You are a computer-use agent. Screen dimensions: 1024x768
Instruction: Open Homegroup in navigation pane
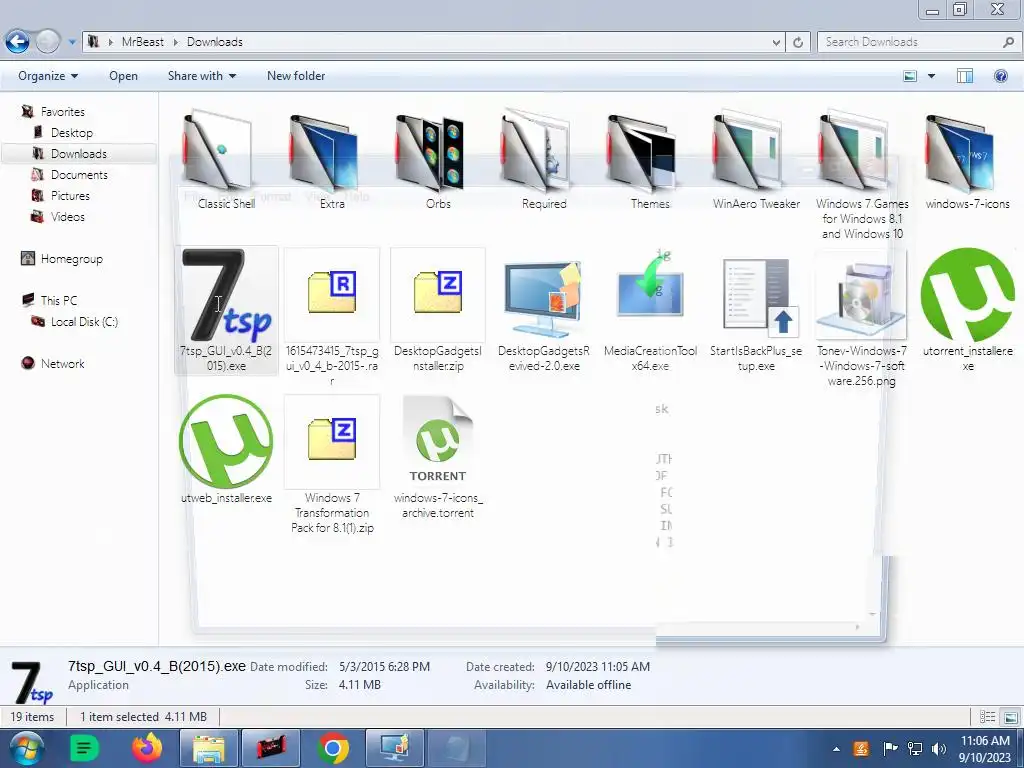point(71,259)
